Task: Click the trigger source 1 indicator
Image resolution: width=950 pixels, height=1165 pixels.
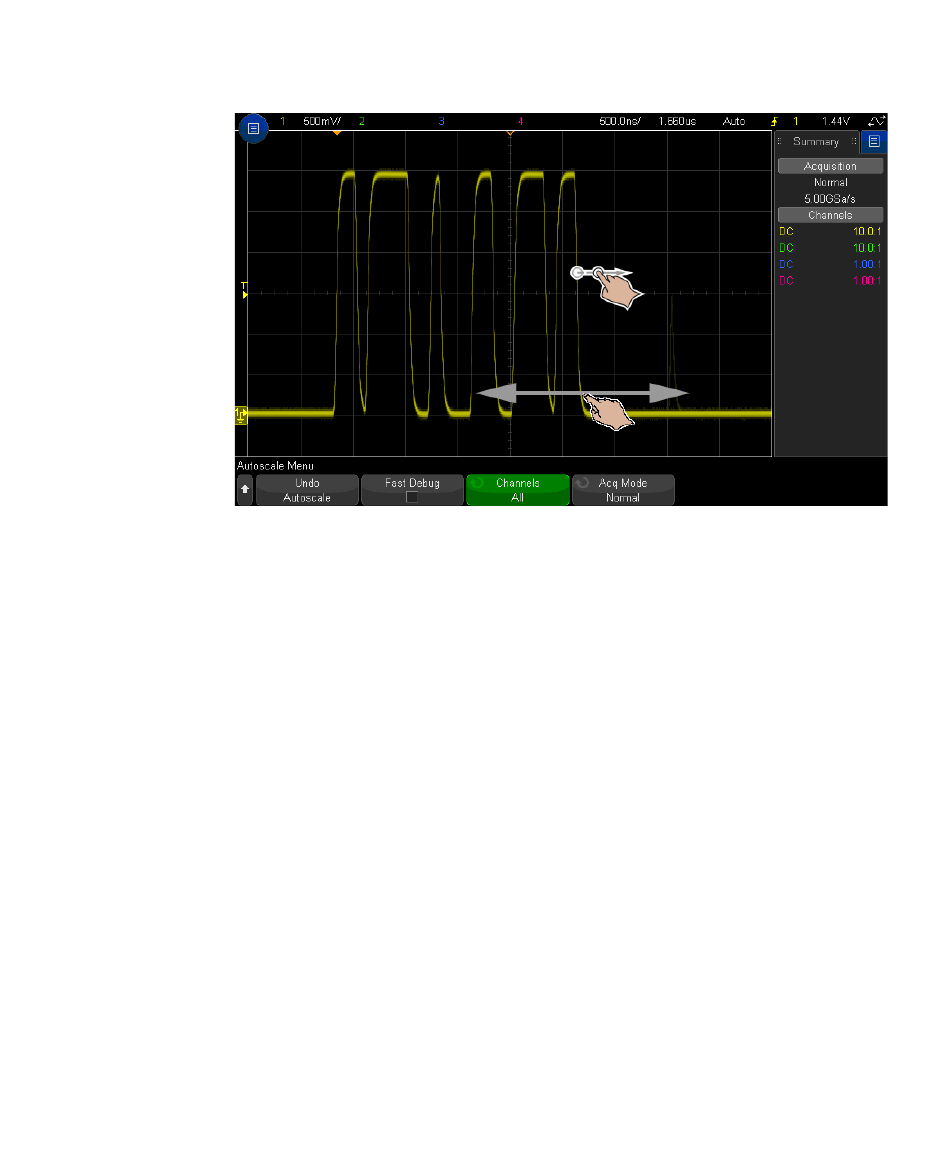Action: (x=796, y=121)
